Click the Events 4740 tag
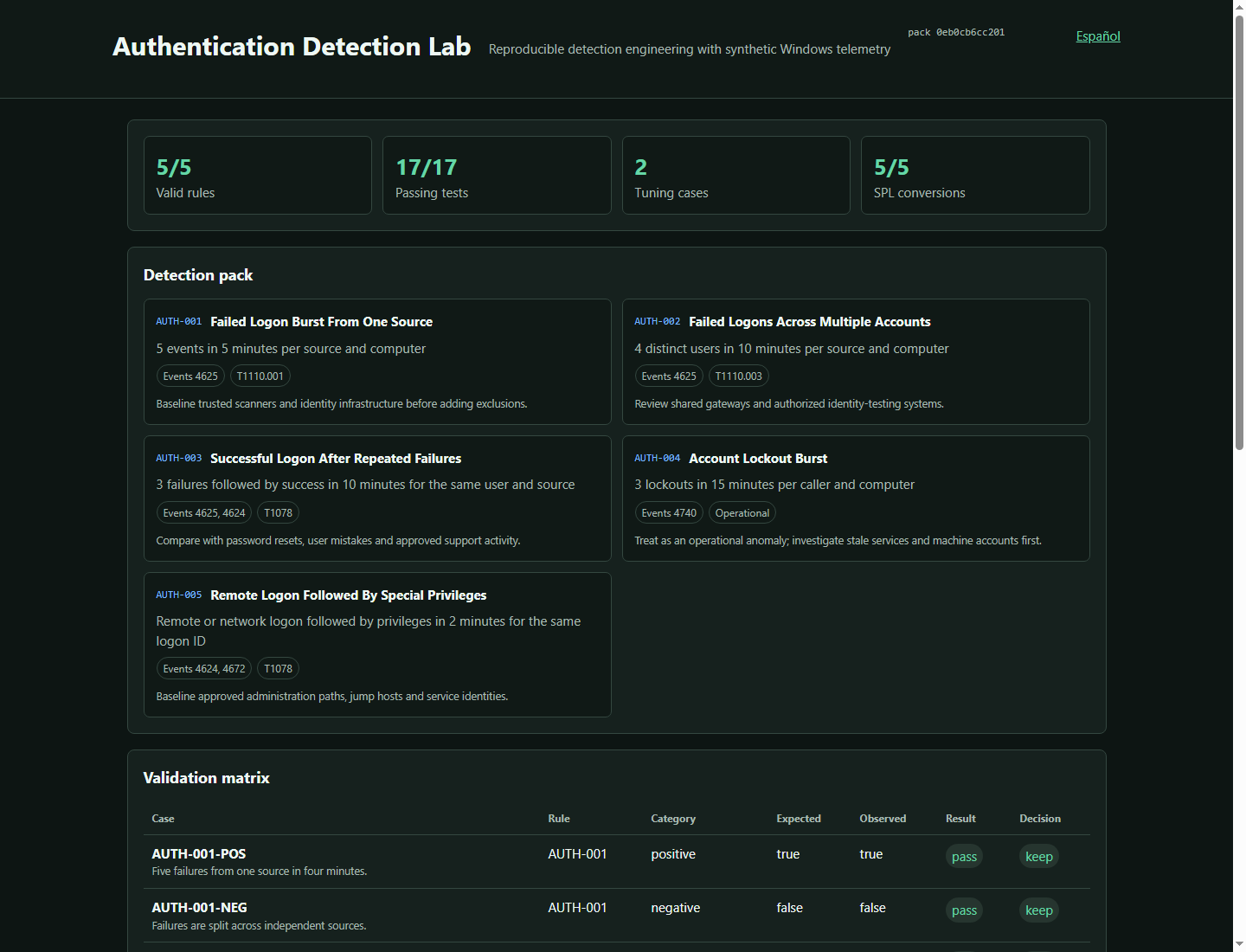The image size is (1246, 952). (x=669, y=513)
